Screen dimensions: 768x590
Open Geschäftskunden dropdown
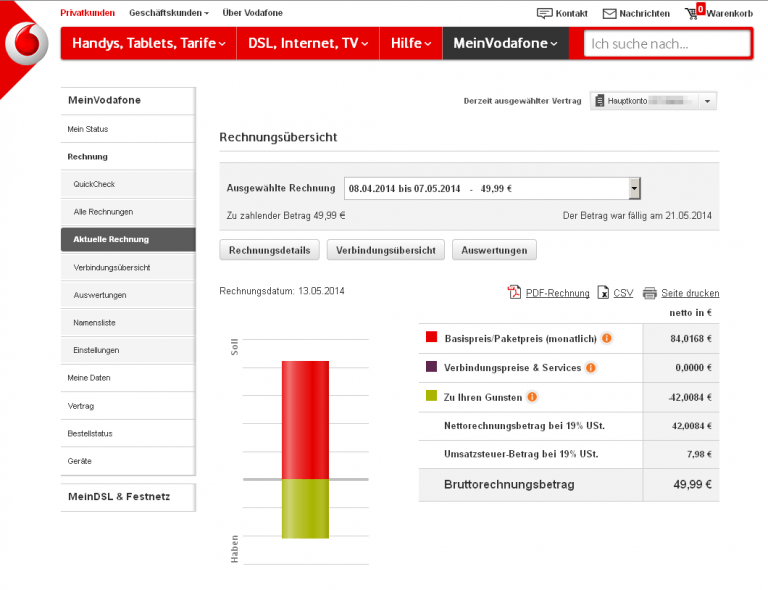[168, 13]
